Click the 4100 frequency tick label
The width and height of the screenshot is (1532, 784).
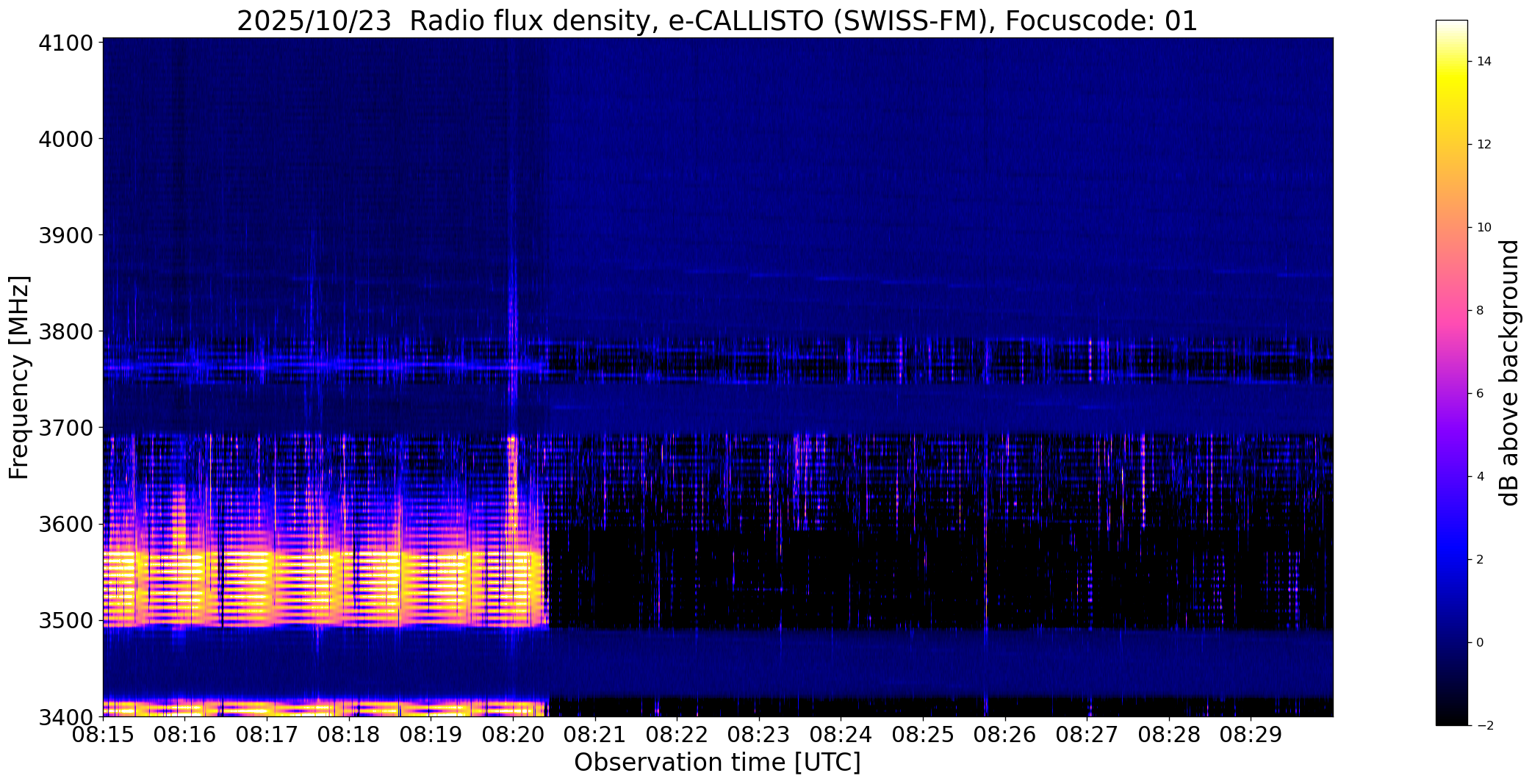tap(67, 43)
